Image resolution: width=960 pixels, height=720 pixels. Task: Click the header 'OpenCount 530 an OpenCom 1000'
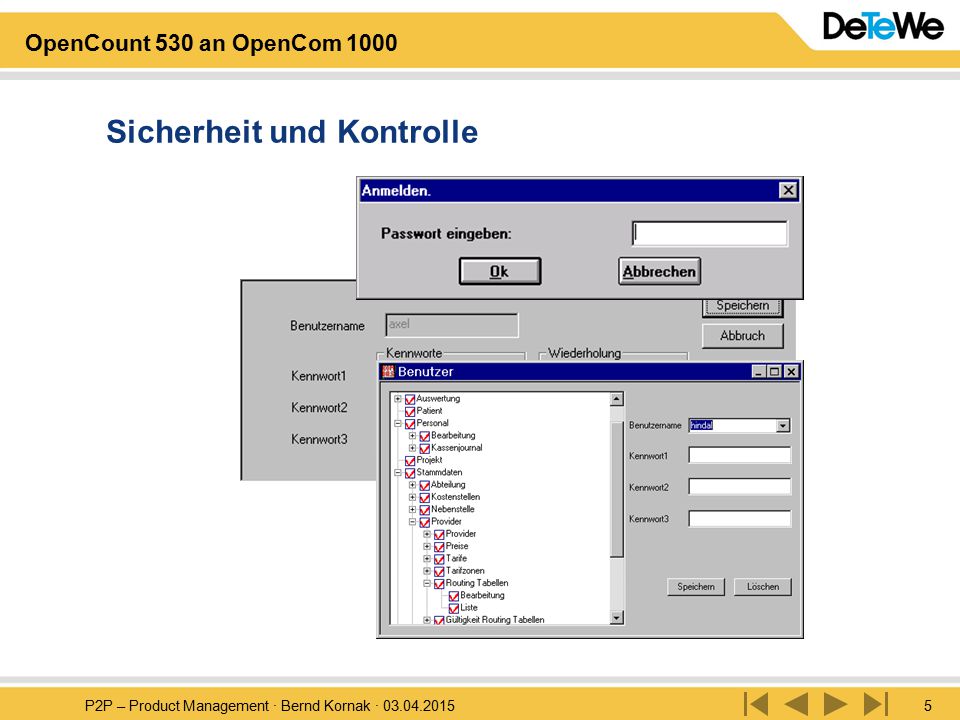[x=211, y=43]
